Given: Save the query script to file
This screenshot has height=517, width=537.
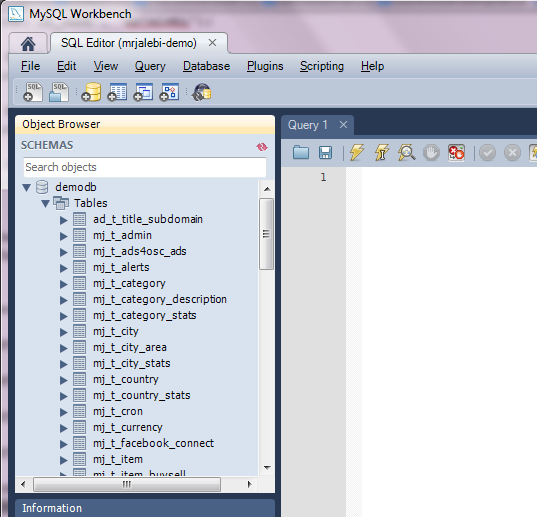Looking at the screenshot, I should click(x=325, y=152).
